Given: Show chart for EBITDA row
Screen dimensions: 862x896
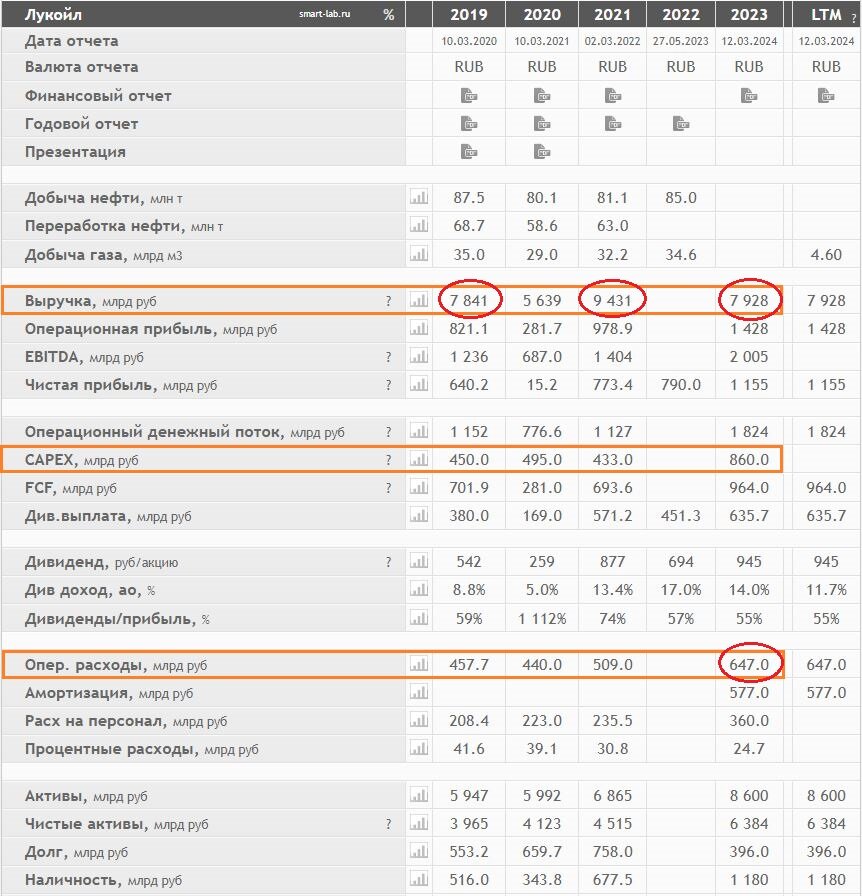Looking at the screenshot, I should (419, 357).
